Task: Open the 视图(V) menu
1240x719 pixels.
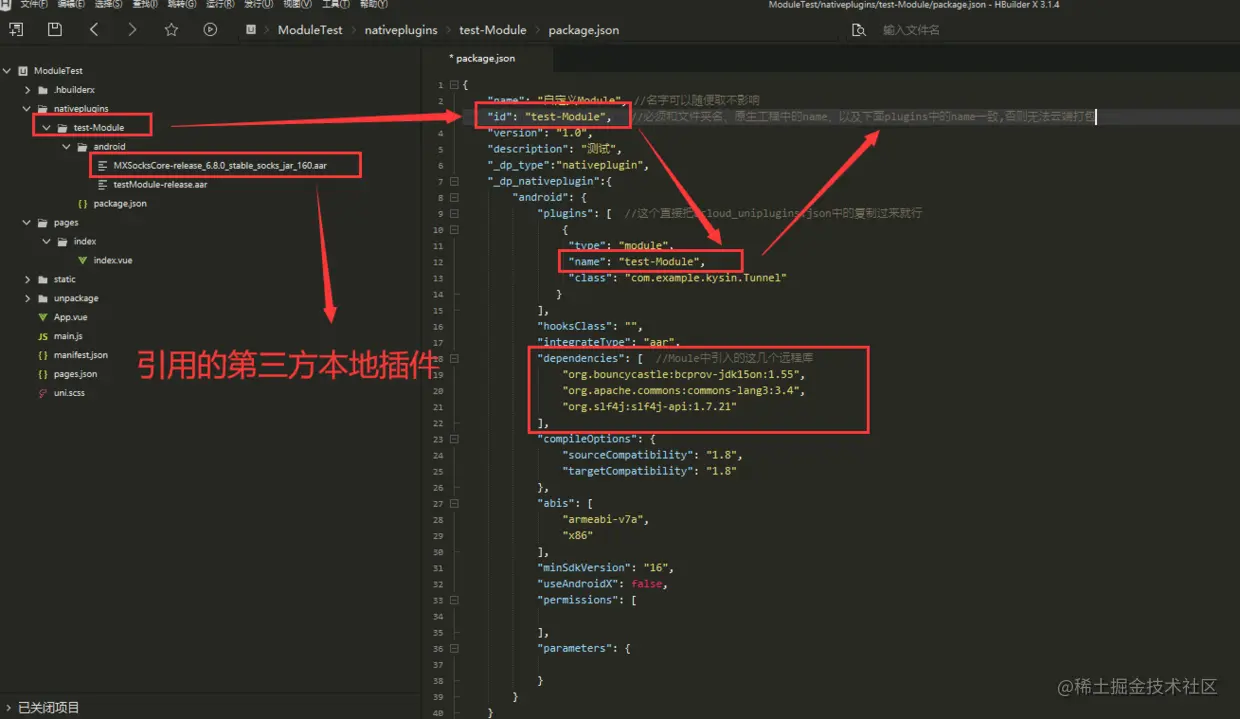Action: (296, 5)
